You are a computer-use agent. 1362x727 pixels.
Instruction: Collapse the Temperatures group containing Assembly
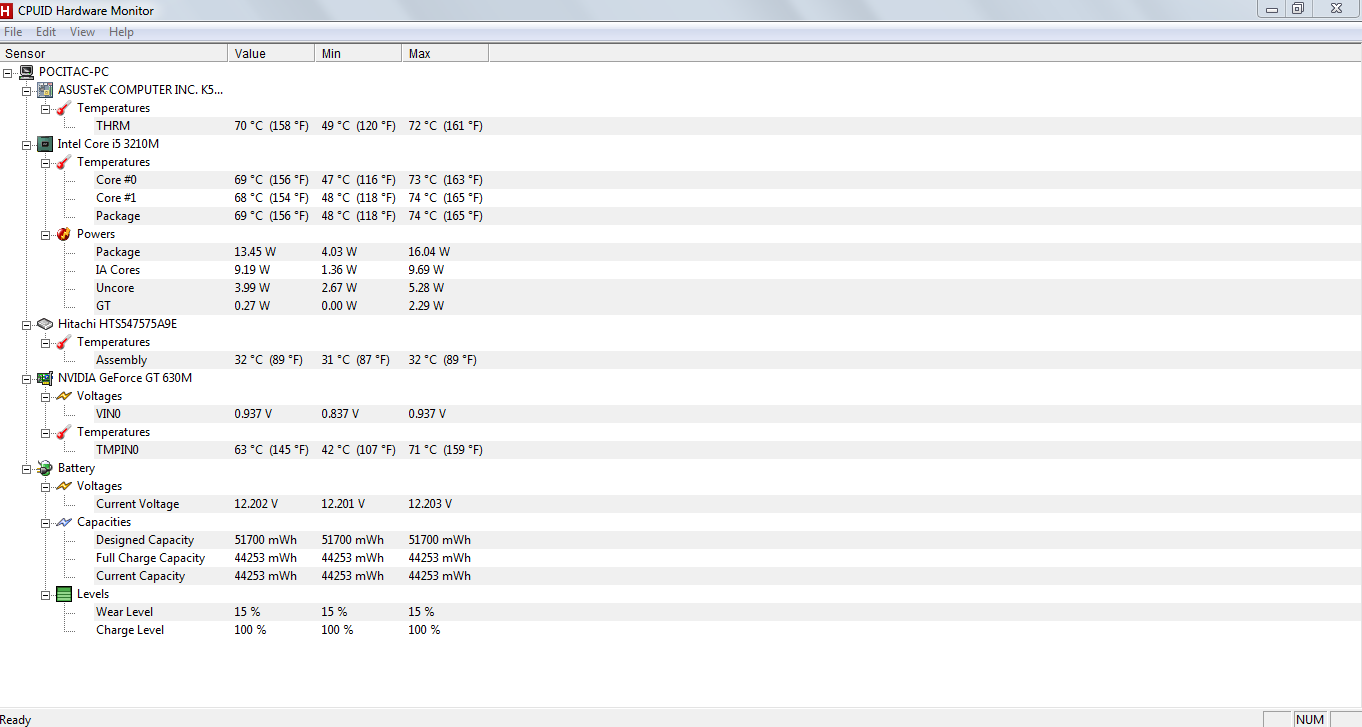46,342
